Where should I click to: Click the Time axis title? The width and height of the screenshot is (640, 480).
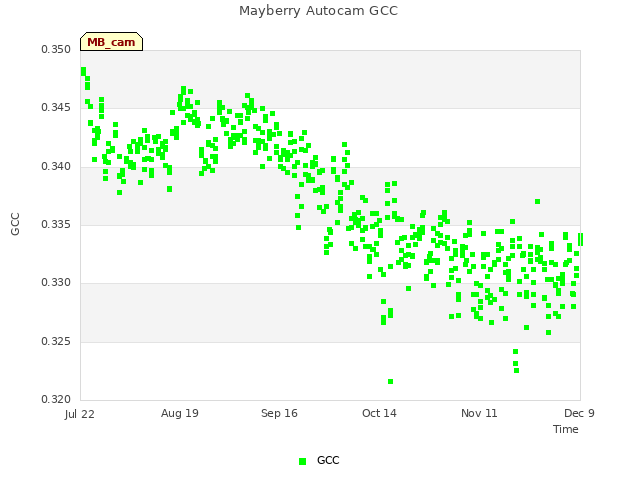566,429
